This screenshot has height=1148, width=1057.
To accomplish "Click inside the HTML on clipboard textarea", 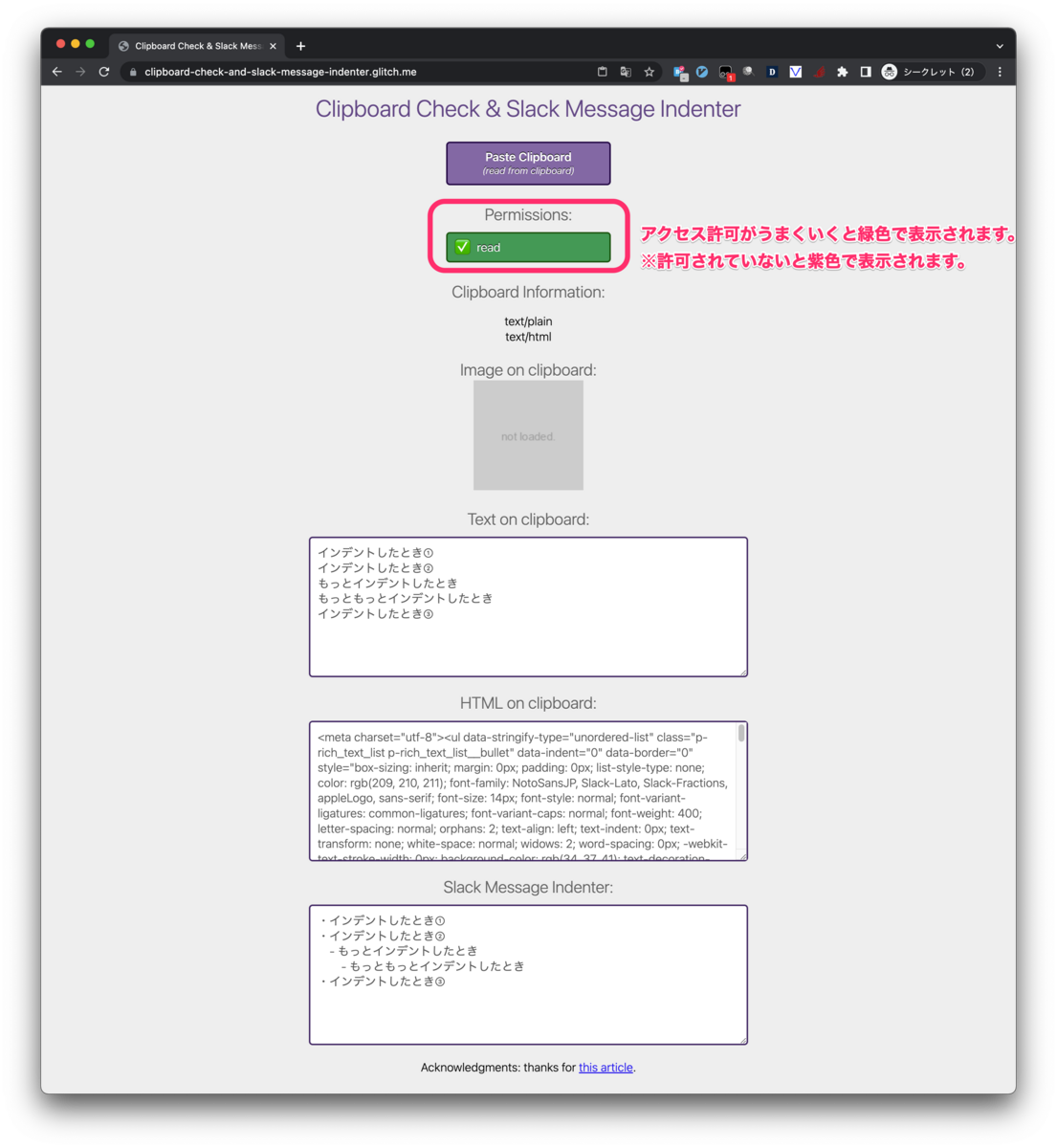I will (528, 791).
